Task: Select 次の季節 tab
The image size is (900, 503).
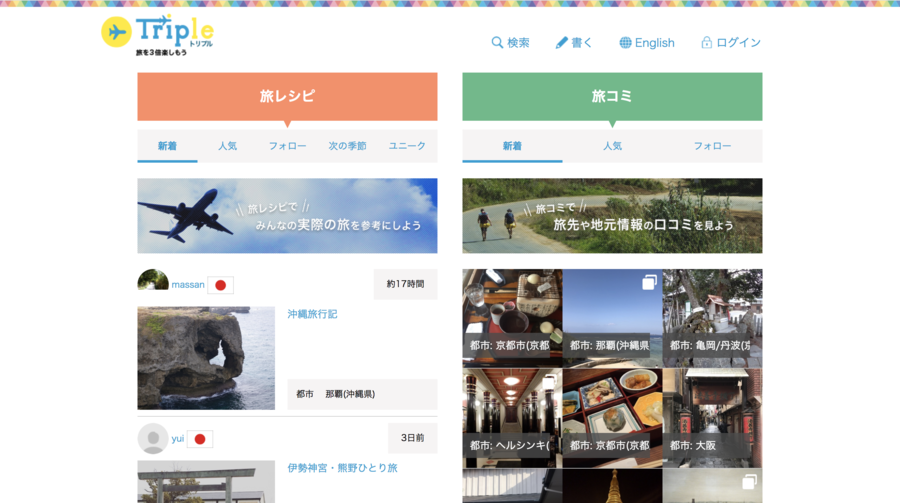Action: tap(347, 146)
